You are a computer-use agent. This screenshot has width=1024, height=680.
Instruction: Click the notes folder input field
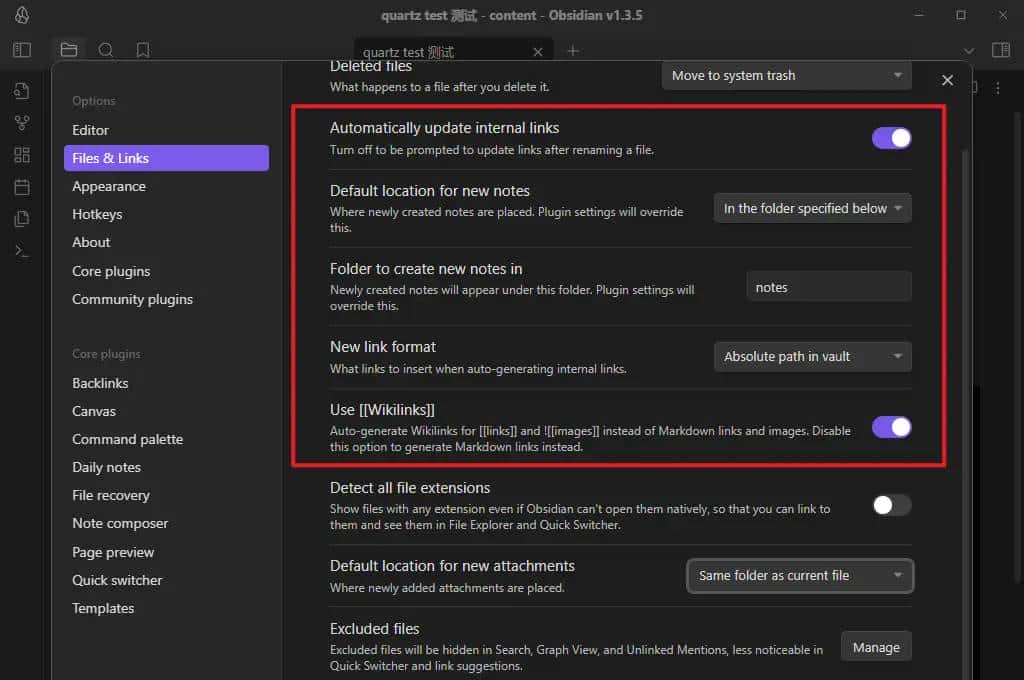click(829, 287)
